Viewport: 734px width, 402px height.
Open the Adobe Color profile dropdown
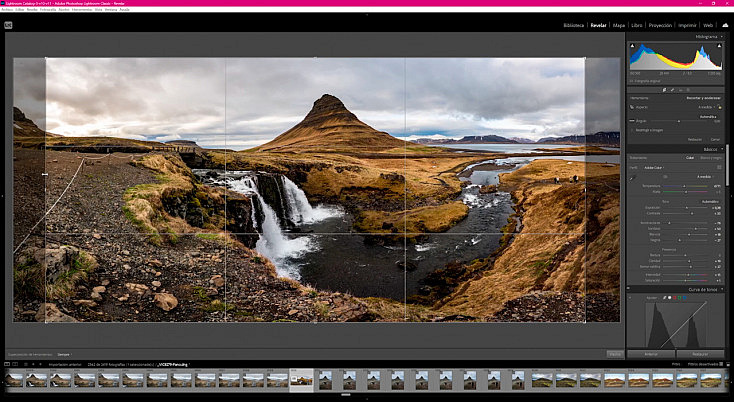(x=654, y=168)
